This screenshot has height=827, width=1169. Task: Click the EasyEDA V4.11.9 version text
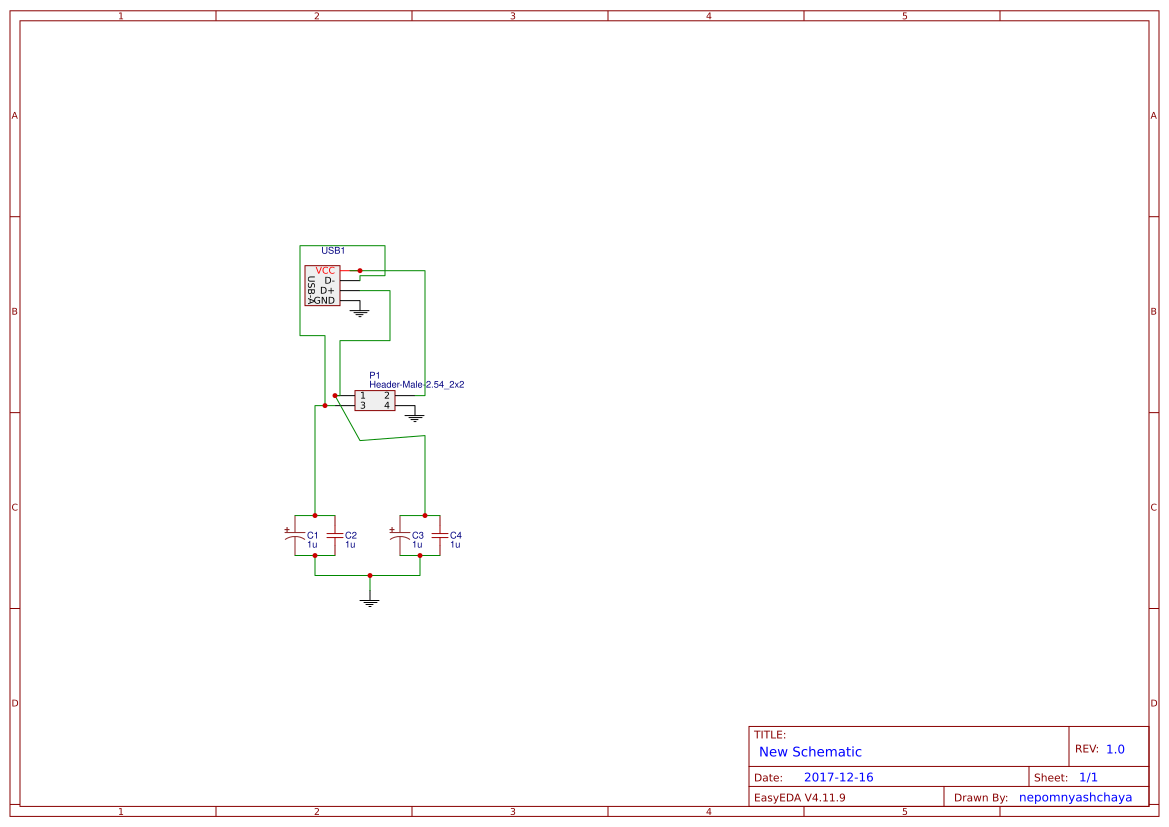pyautogui.click(x=800, y=797)
